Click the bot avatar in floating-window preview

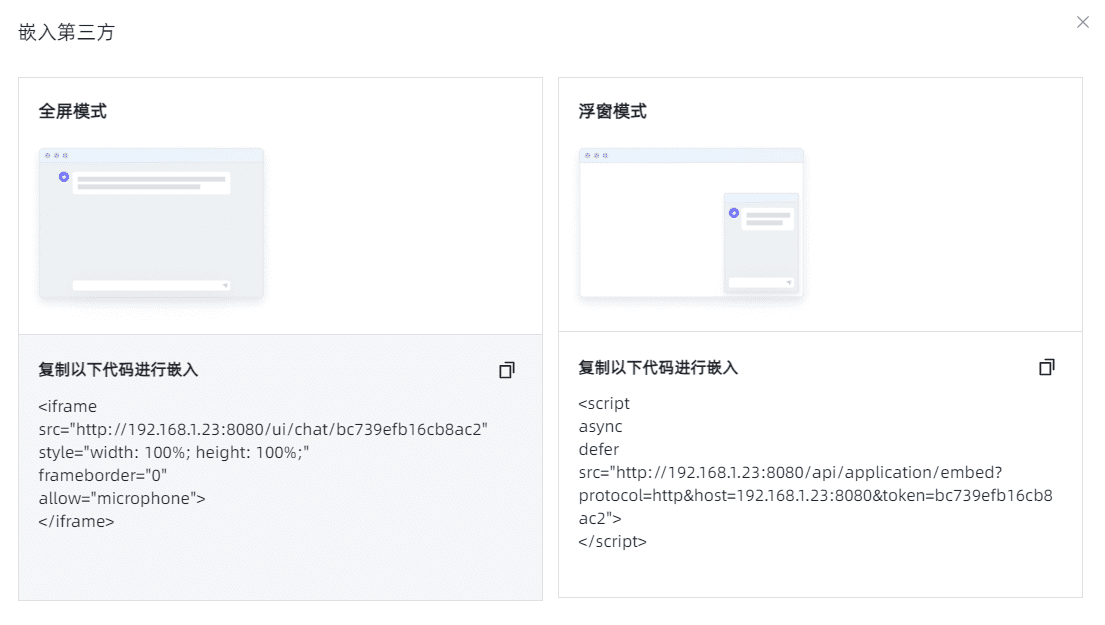click(x=733, y=212)
